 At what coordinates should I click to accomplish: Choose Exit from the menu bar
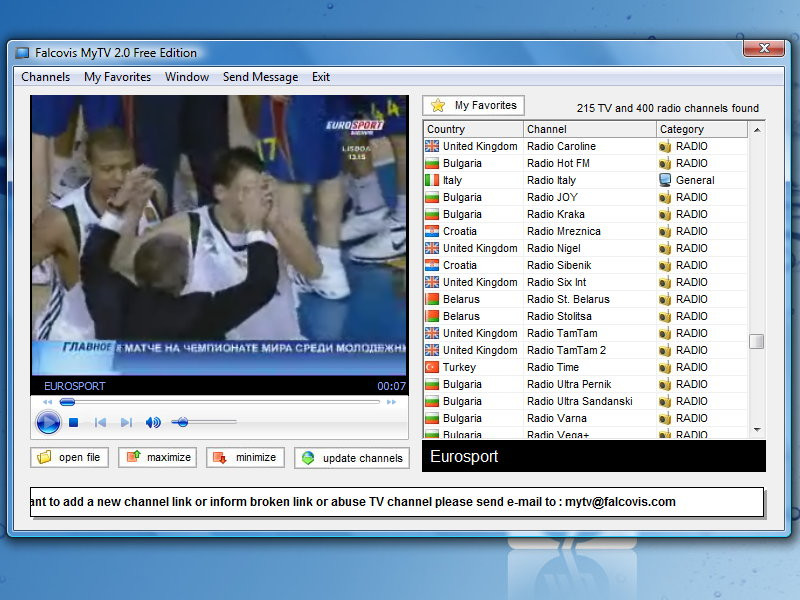(x=321, y=77)
